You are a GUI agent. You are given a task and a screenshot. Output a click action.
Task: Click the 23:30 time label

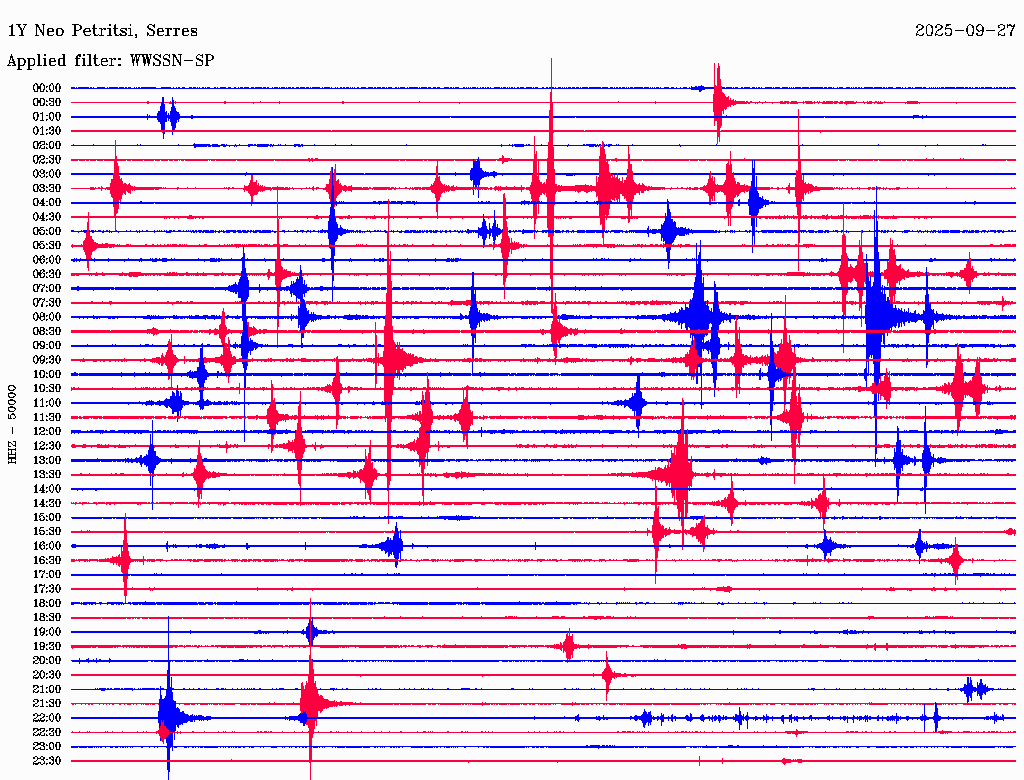click(x=47, y=761)
